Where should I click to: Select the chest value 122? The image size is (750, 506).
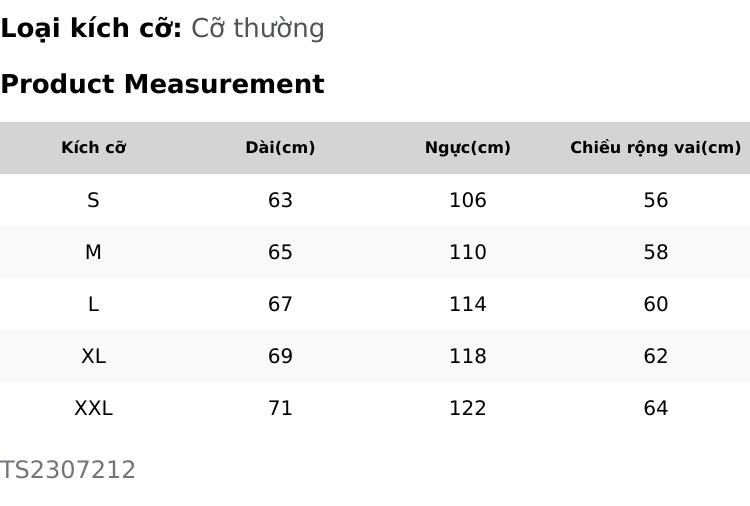(x=467, y=408)
